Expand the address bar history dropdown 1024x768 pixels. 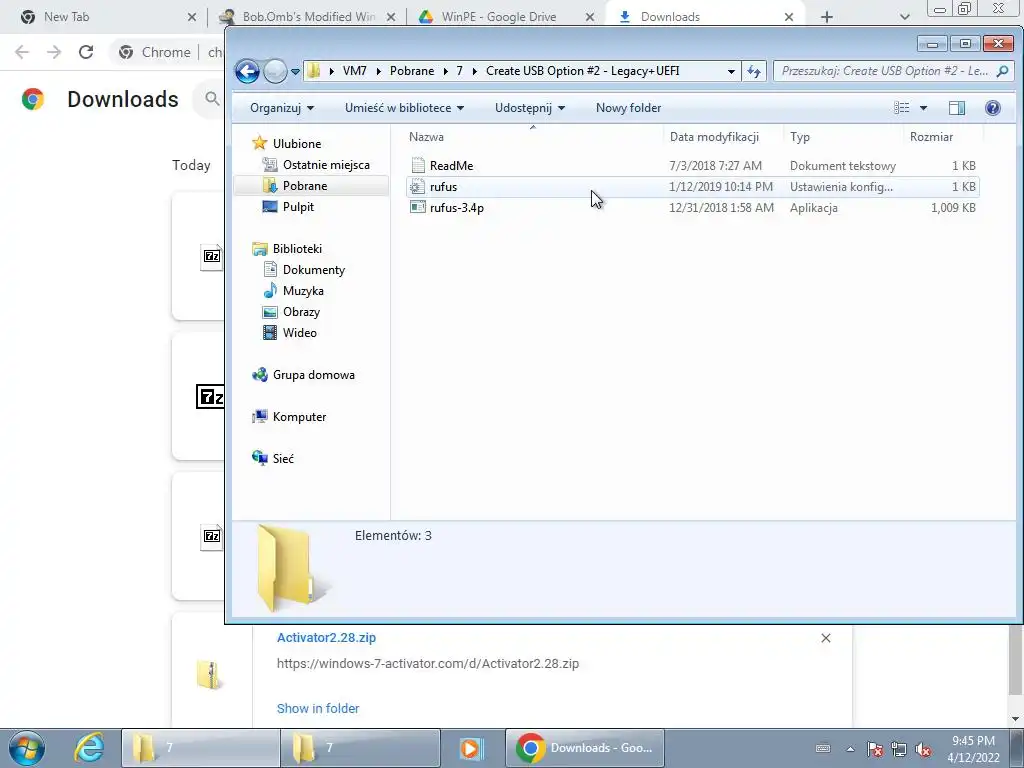click(731, 71)
